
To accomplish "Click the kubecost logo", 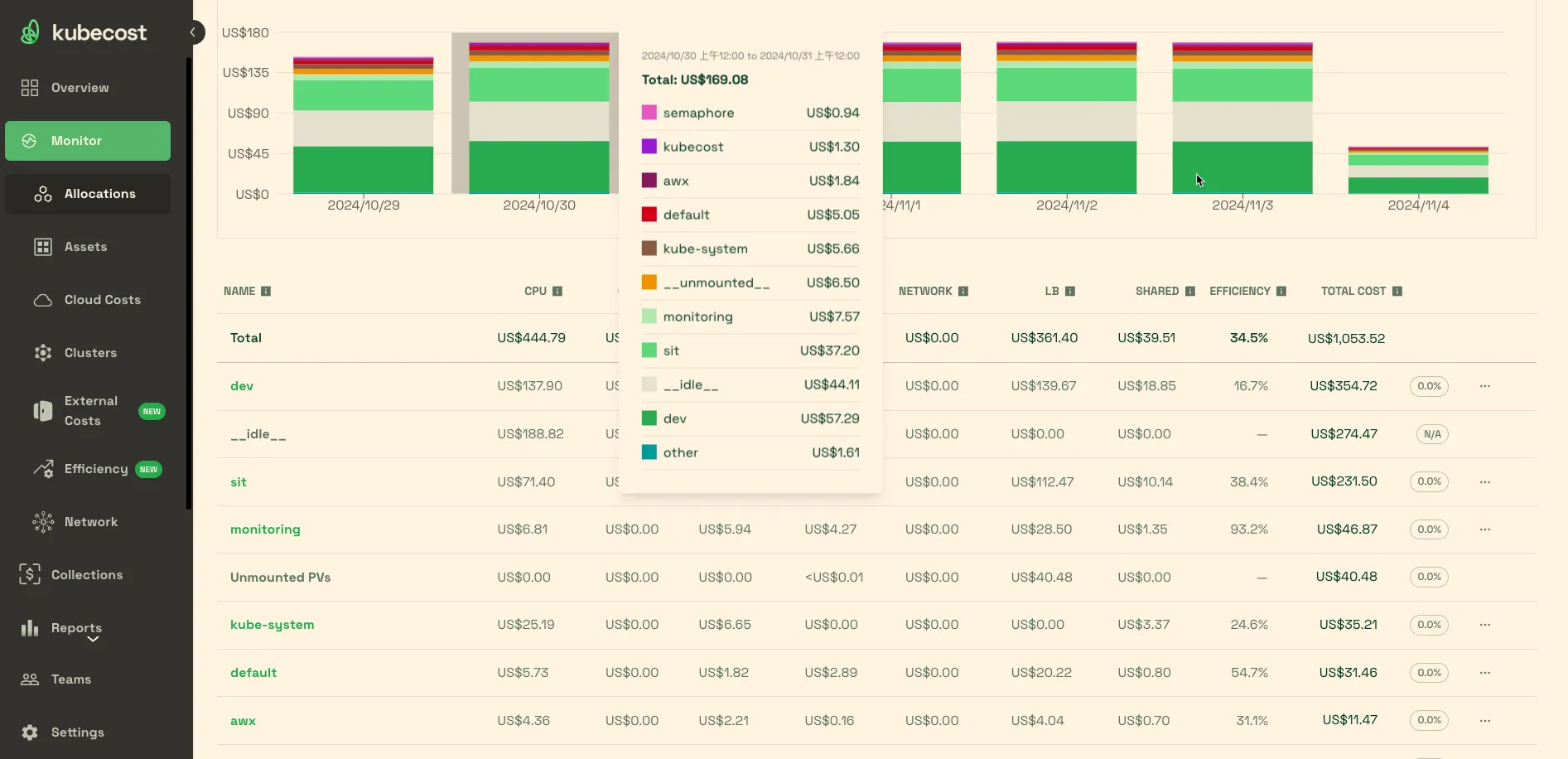I will [84, 32].
